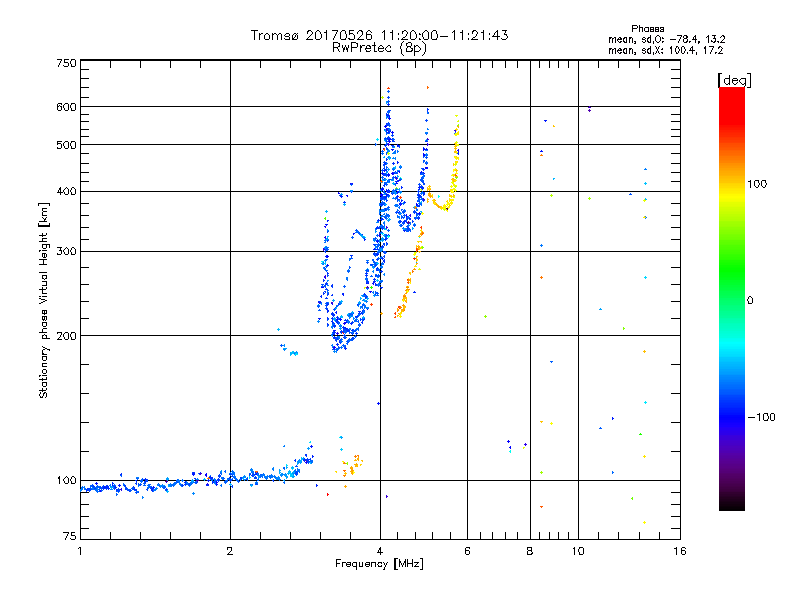The image size is (800, 600).
Task: Click the 'Stationary phase Virtual Height [km]' axis label
Action: coord(44,301)
